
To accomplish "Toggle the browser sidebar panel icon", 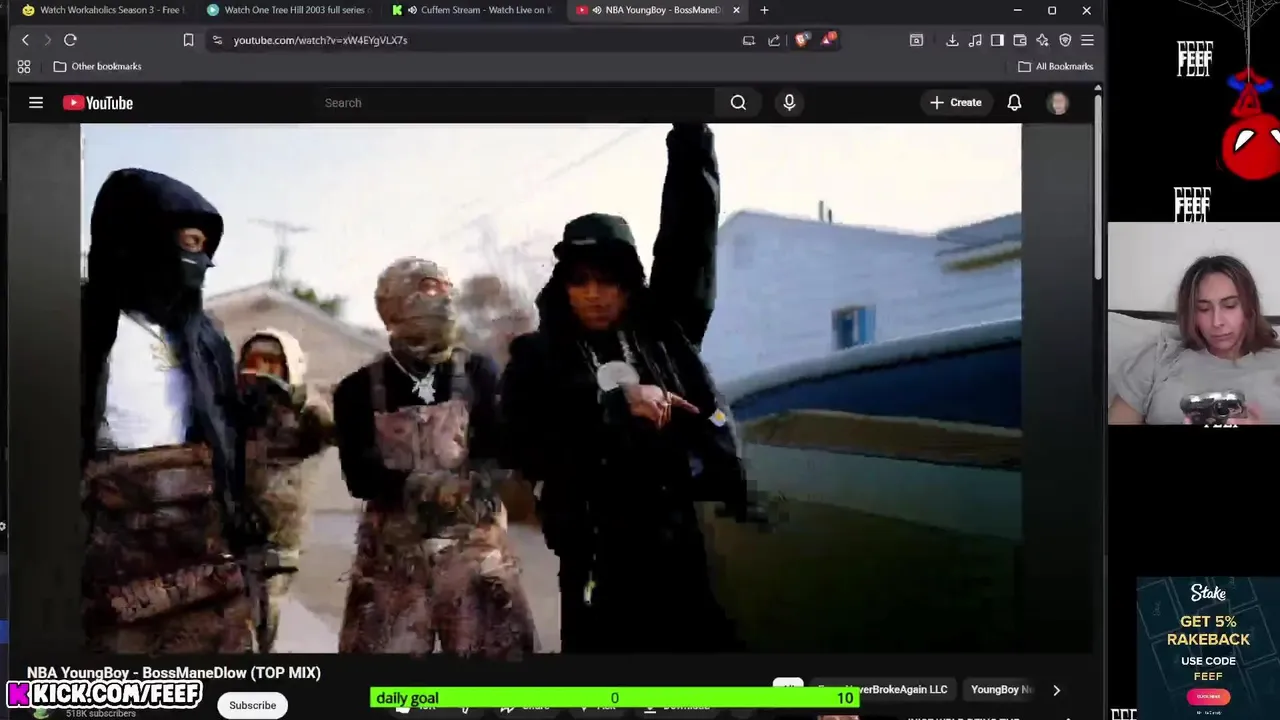I will [x=997, y=40].
